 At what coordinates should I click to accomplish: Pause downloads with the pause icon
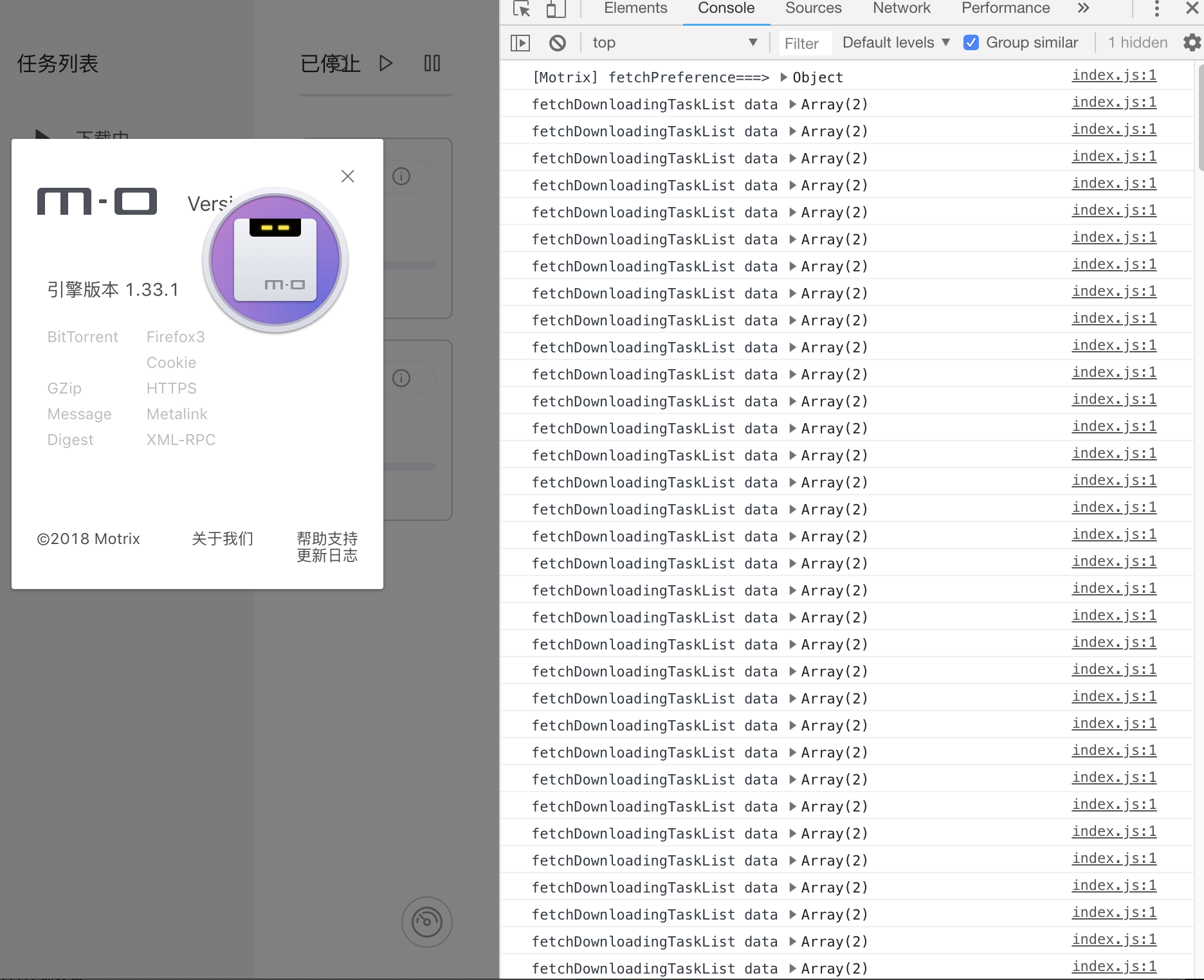[432, 63]
